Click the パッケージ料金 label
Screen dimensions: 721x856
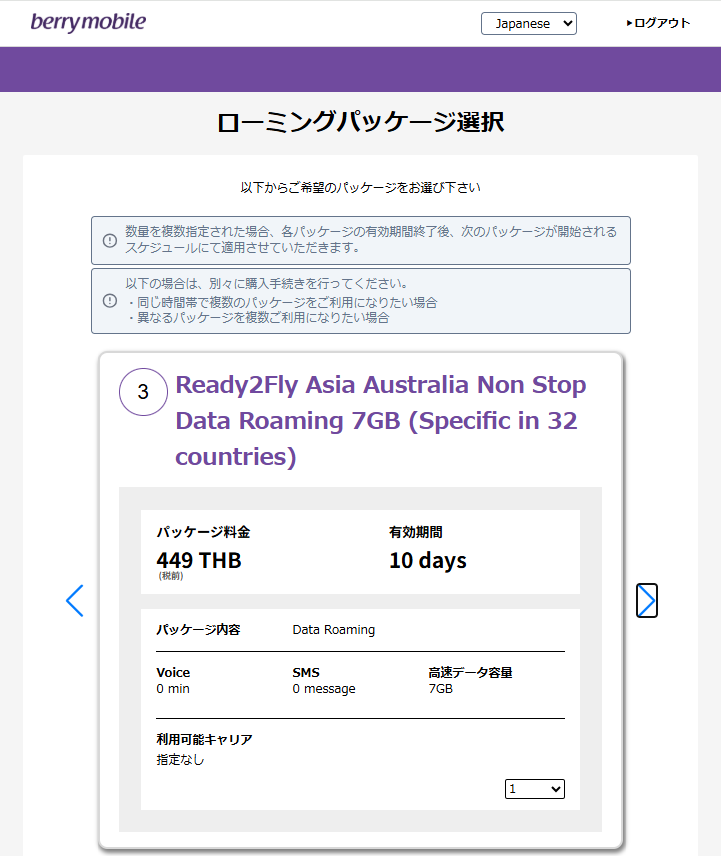point(203,532)
